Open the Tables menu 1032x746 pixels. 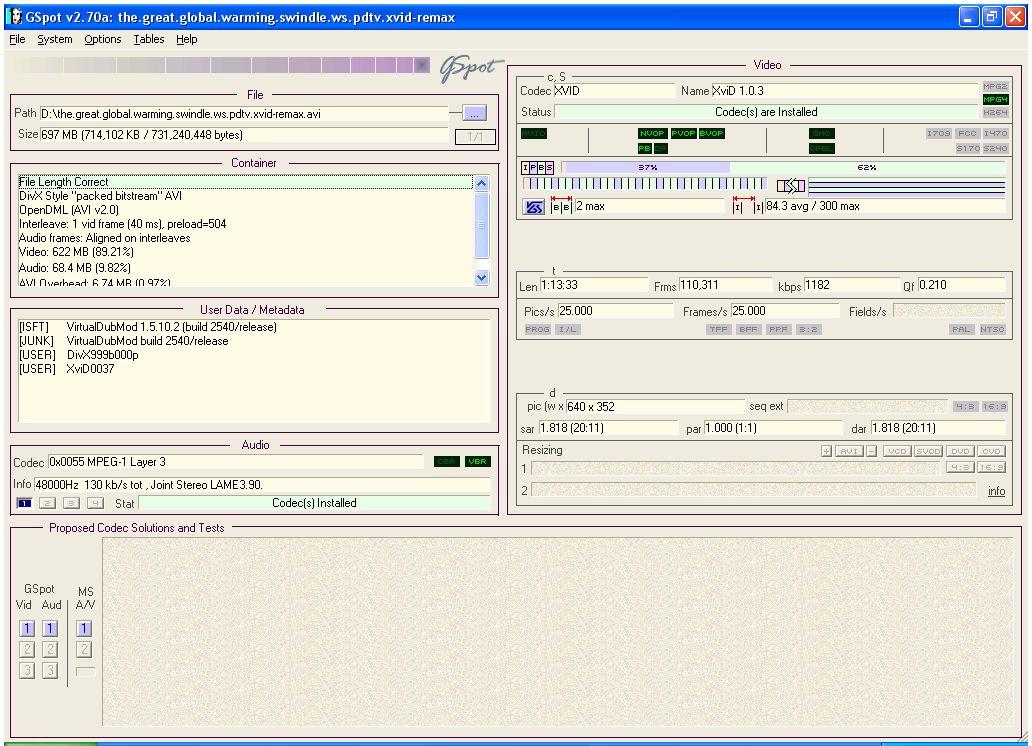coord(149,40)
